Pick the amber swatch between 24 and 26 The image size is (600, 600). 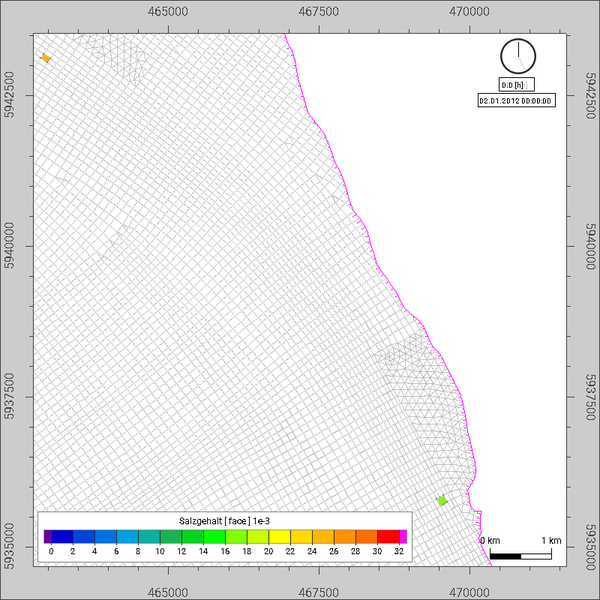323,537
